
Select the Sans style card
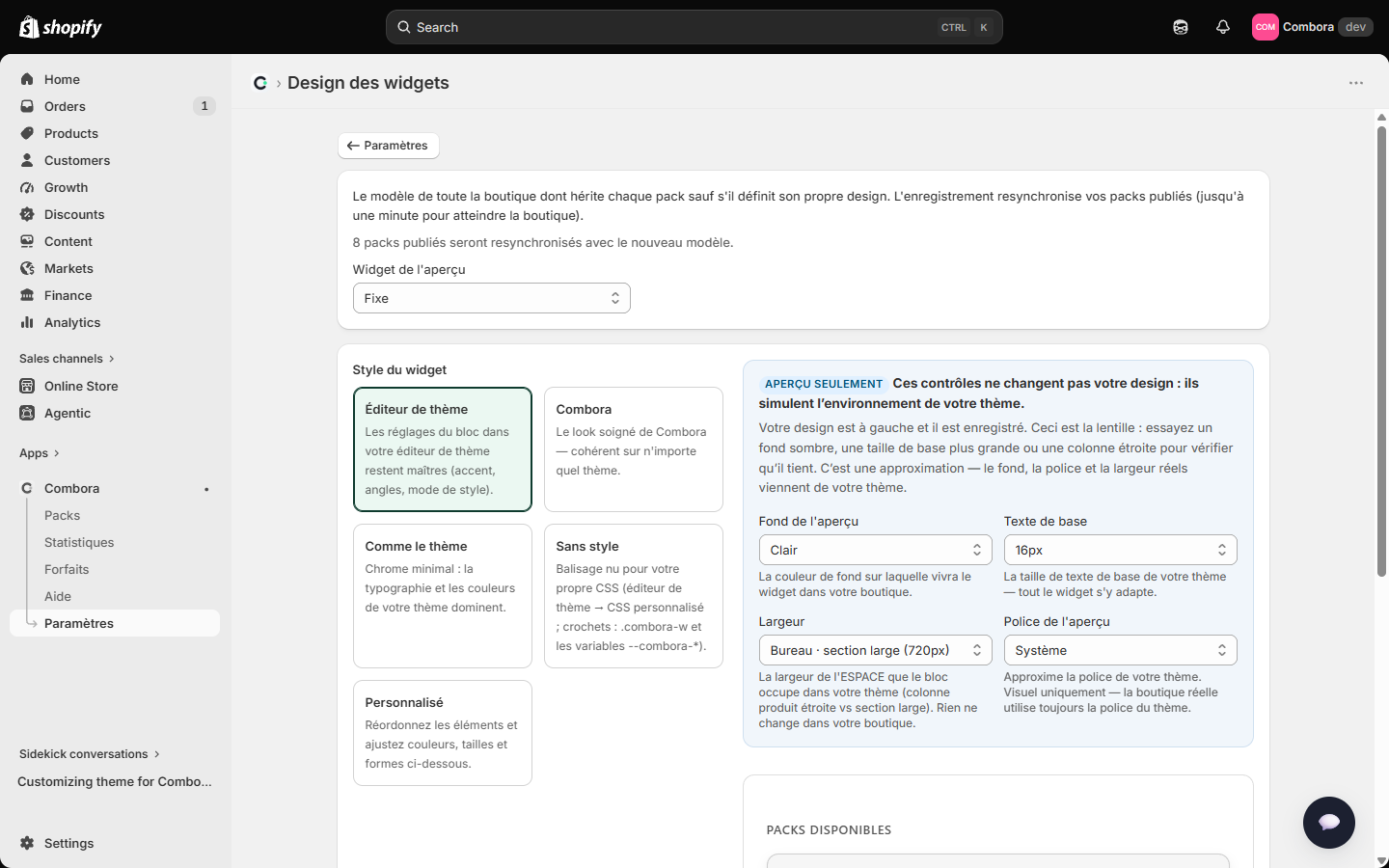[x=634, y=596]
